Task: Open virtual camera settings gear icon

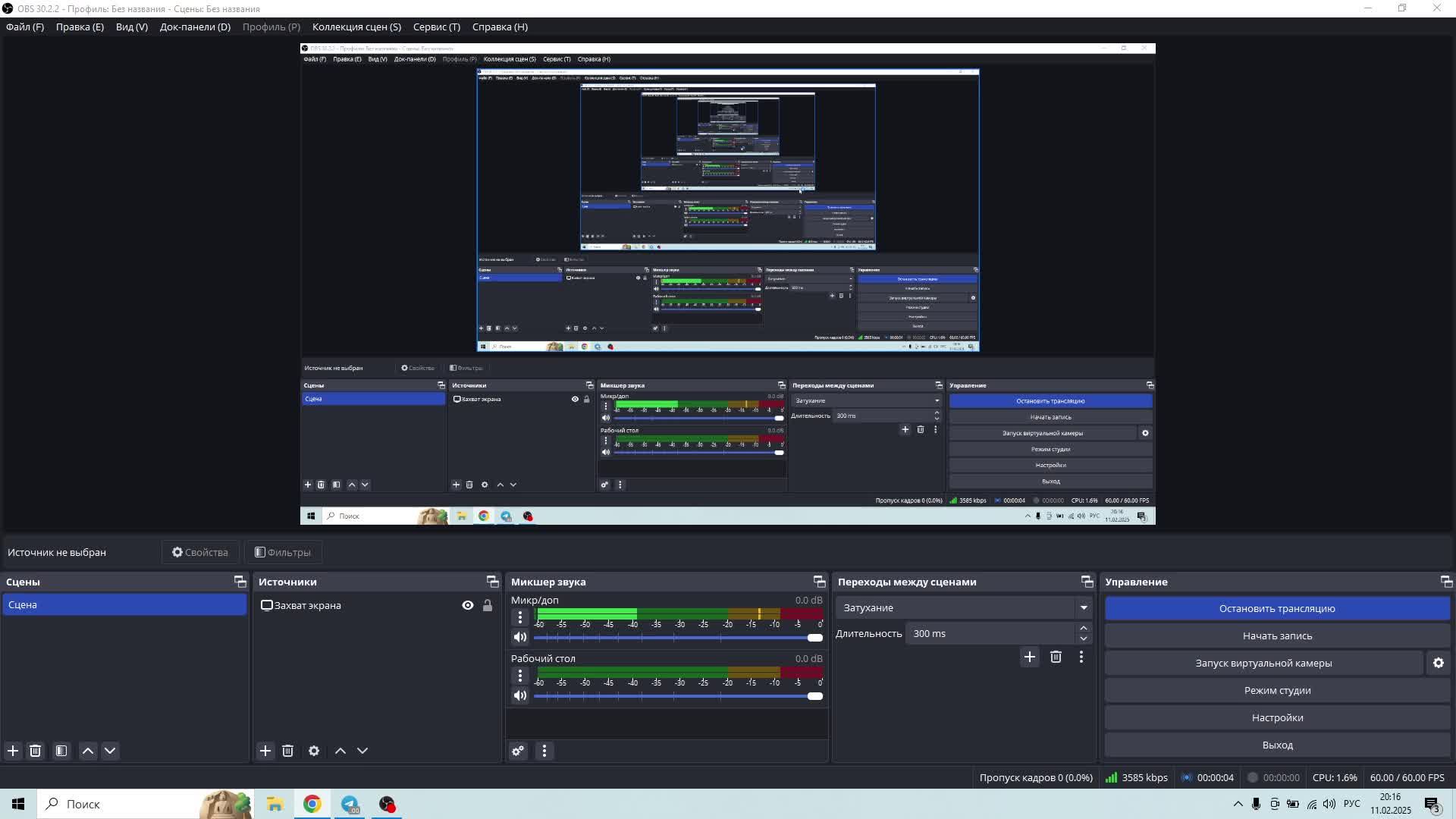Action: tap(1438, 663)
